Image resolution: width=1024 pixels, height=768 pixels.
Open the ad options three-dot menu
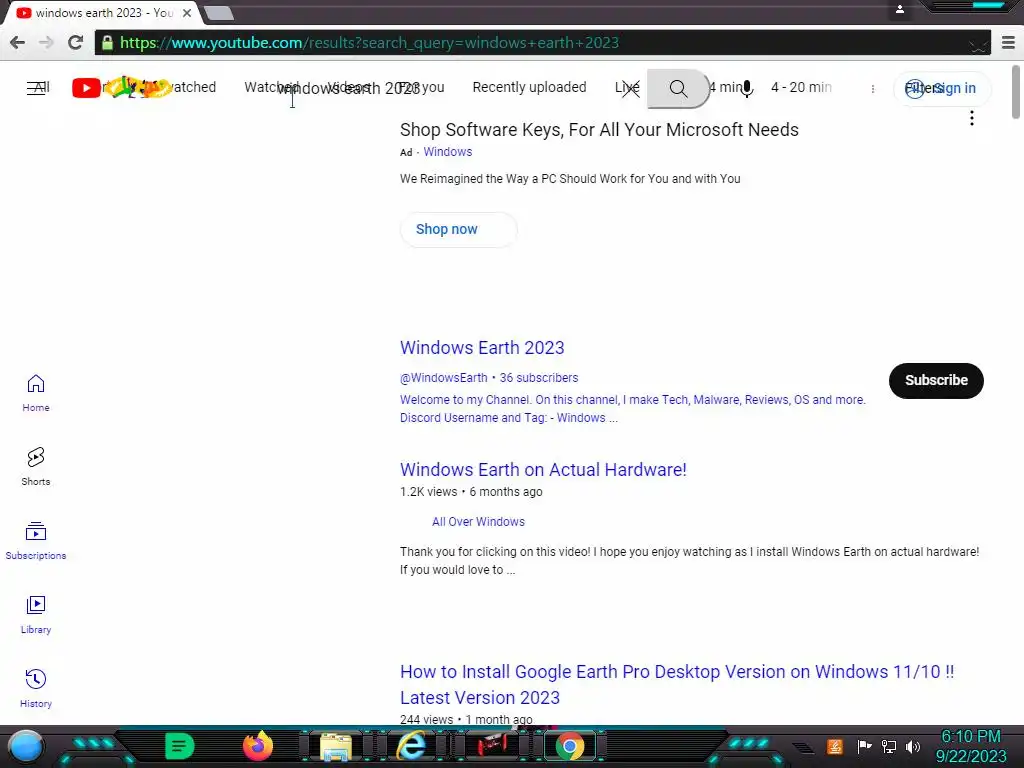972,118
